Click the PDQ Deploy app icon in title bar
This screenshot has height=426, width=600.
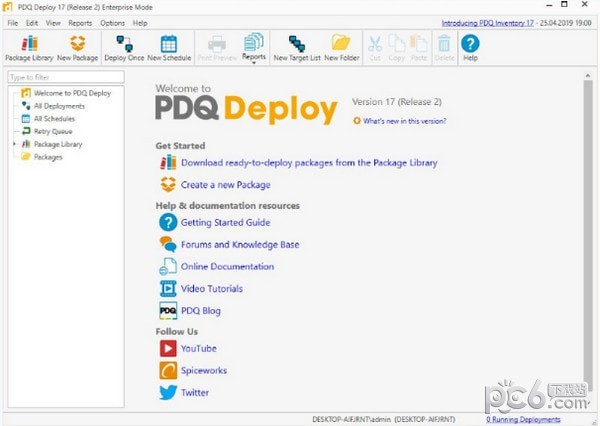[x=7, y=7]
